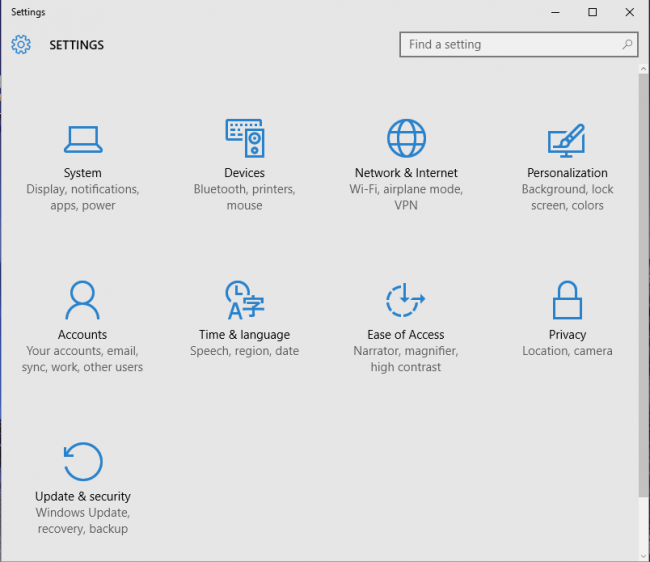Click the Privacy category title text

pos(567,334)
